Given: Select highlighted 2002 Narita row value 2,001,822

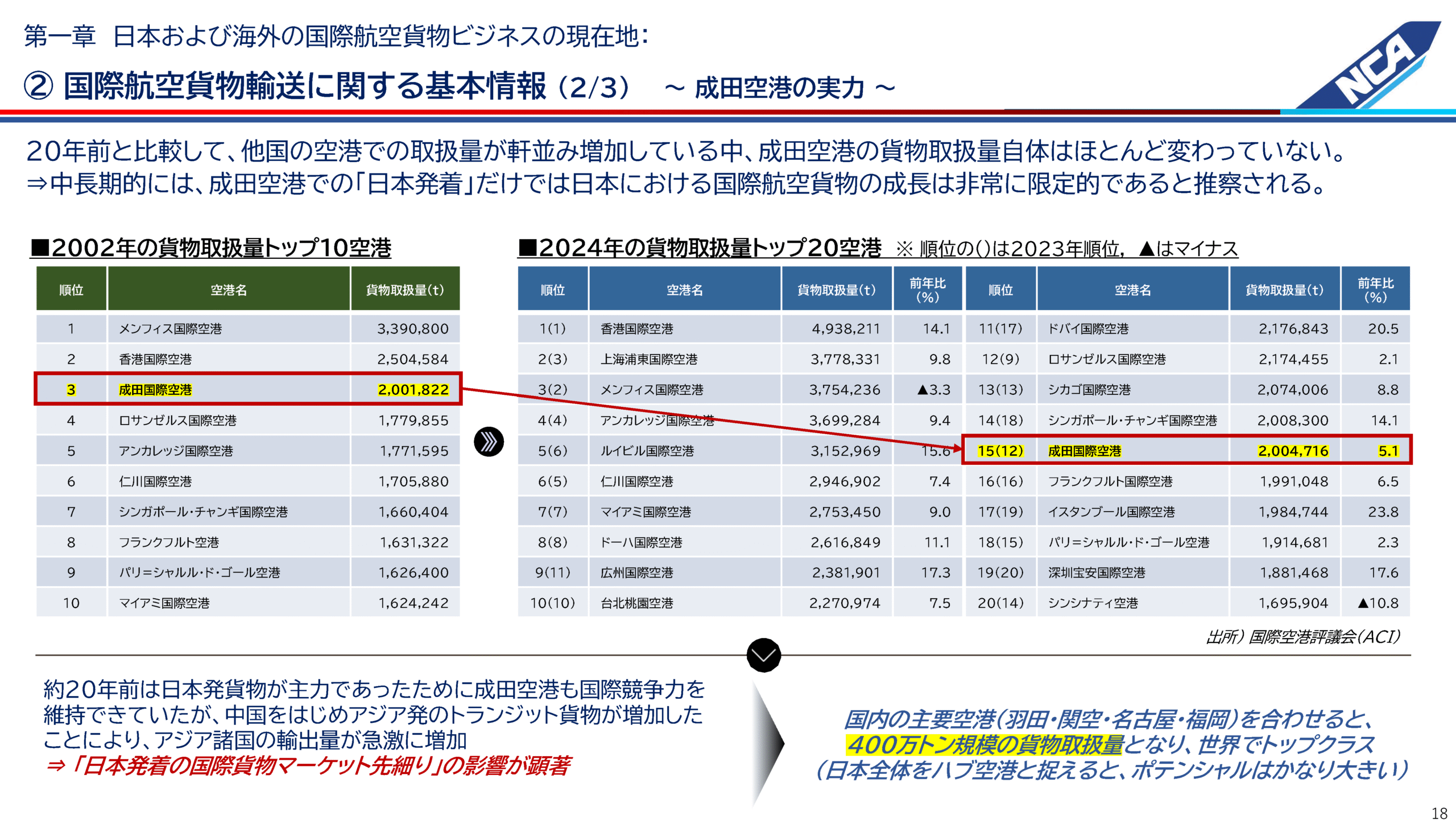Looking at the screenshot, I should click(x=413, y=390).
